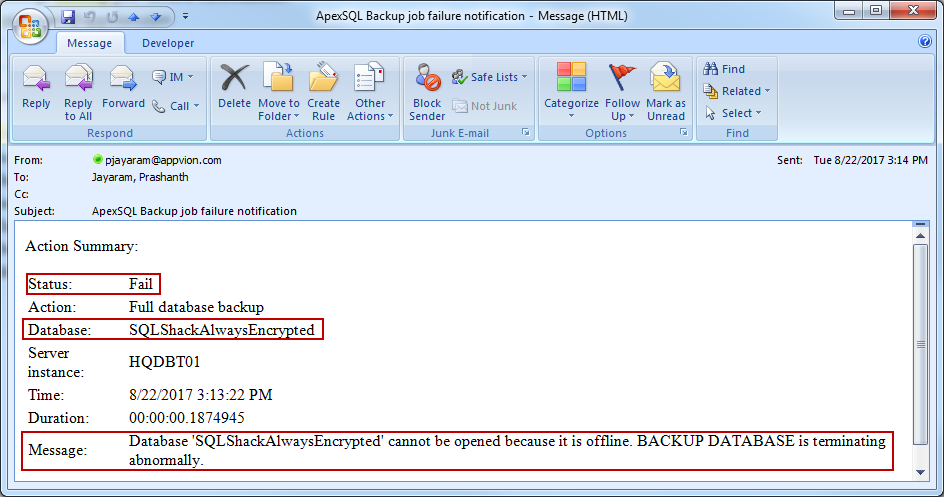Click the Reply to All icon
Image resolution: width=944 pixels, height=497 pixels.
[78, 92]
